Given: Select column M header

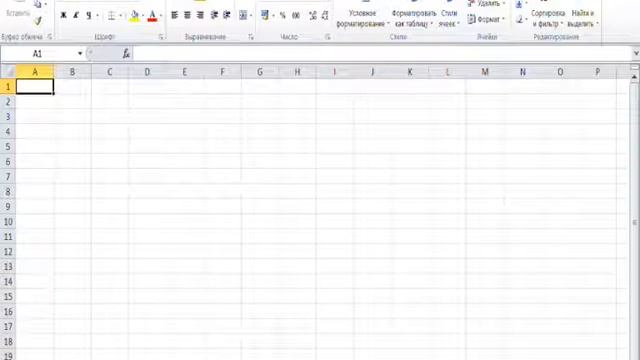Looking at the screenshot, I should (485, 72).
